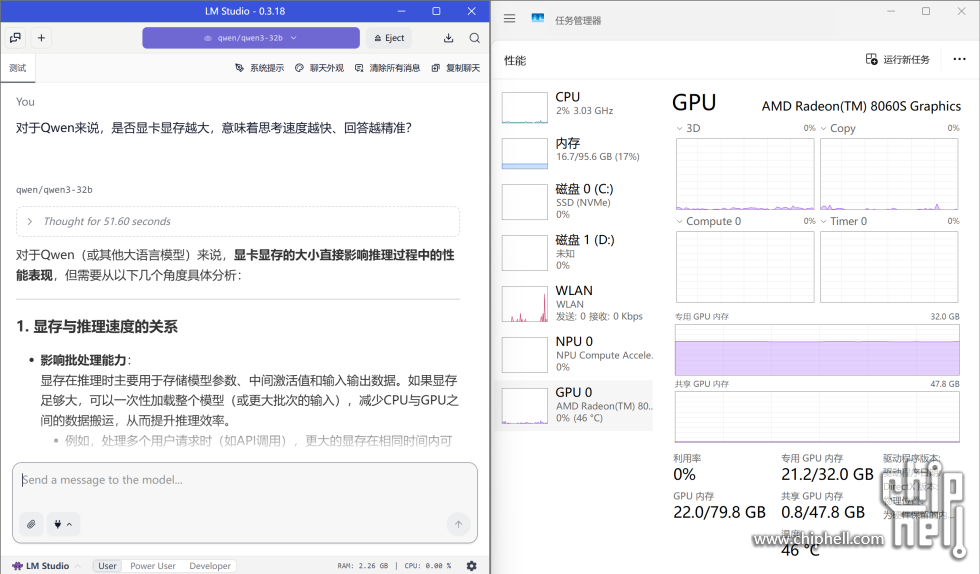Viewport: 980px width, 574px height.
Task: Click the RAM: 2.26 GB status readout
Action: point(362,566)
